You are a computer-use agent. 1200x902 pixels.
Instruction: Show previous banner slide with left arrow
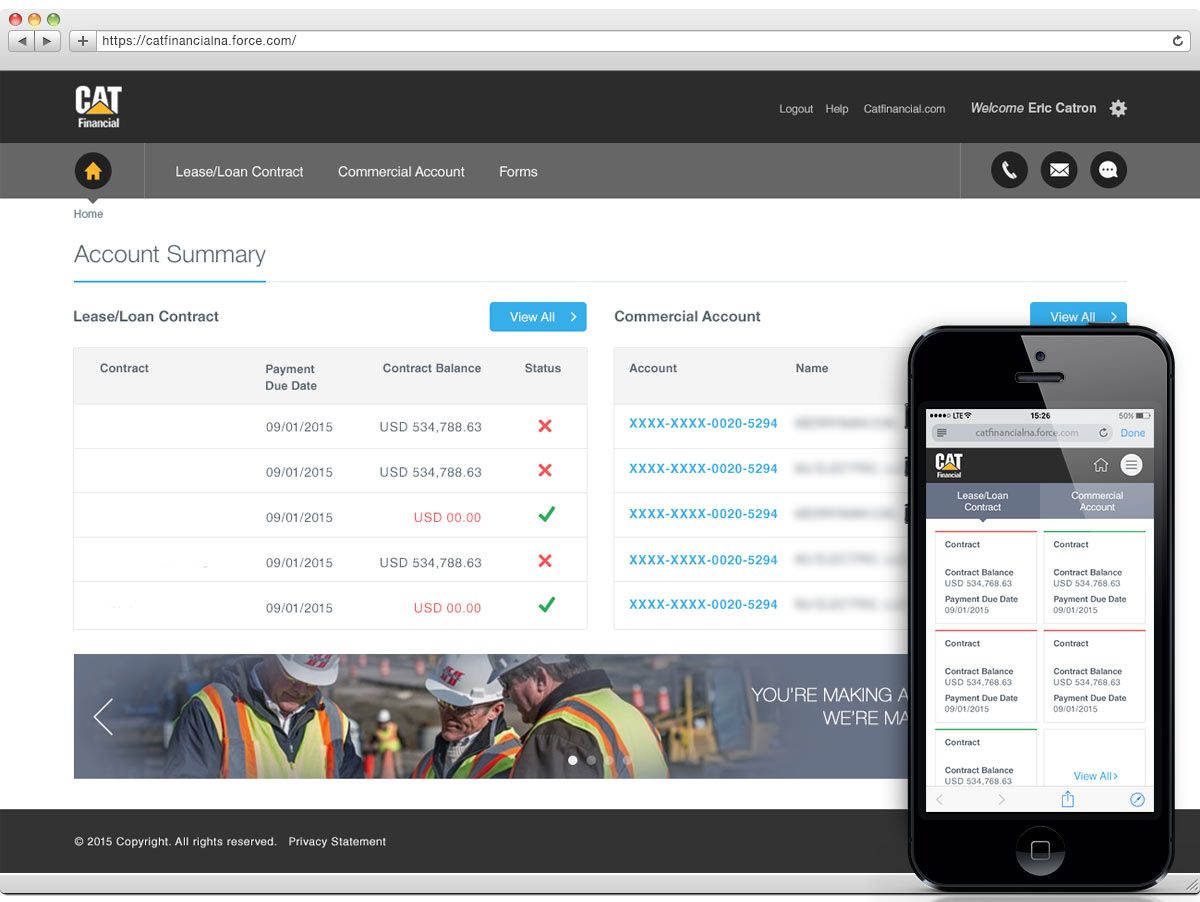(103, 717)
